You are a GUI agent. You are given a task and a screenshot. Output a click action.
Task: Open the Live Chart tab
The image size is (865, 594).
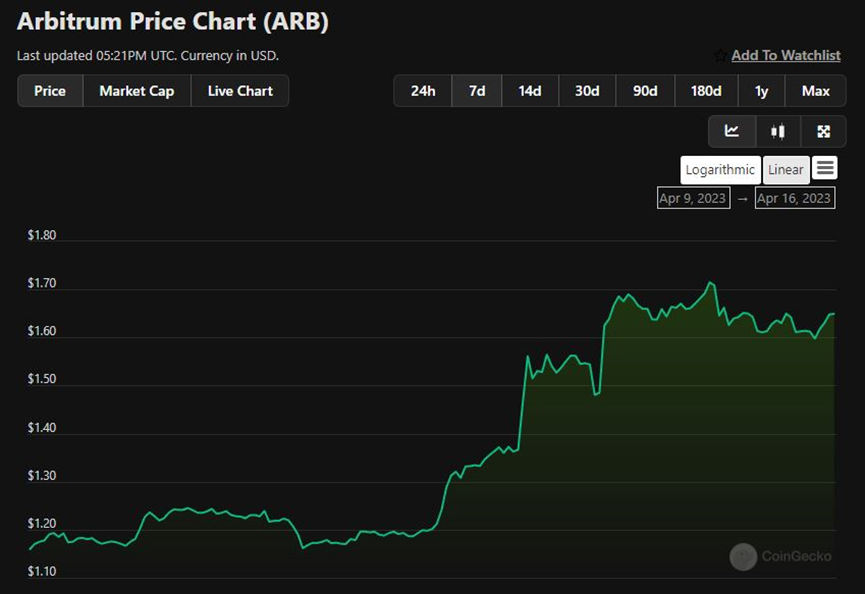240,91
